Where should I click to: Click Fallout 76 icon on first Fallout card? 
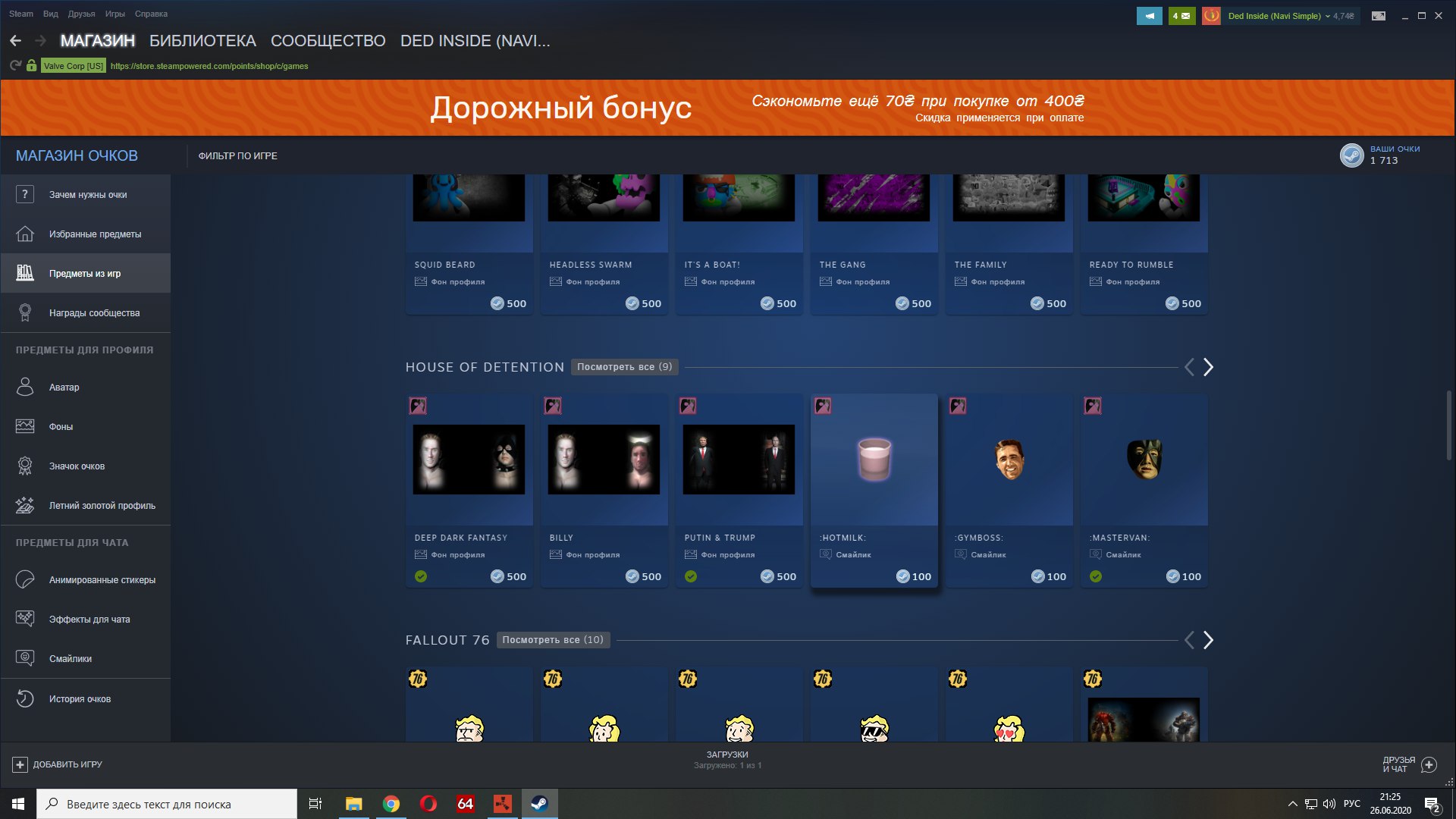coord(418,679)
